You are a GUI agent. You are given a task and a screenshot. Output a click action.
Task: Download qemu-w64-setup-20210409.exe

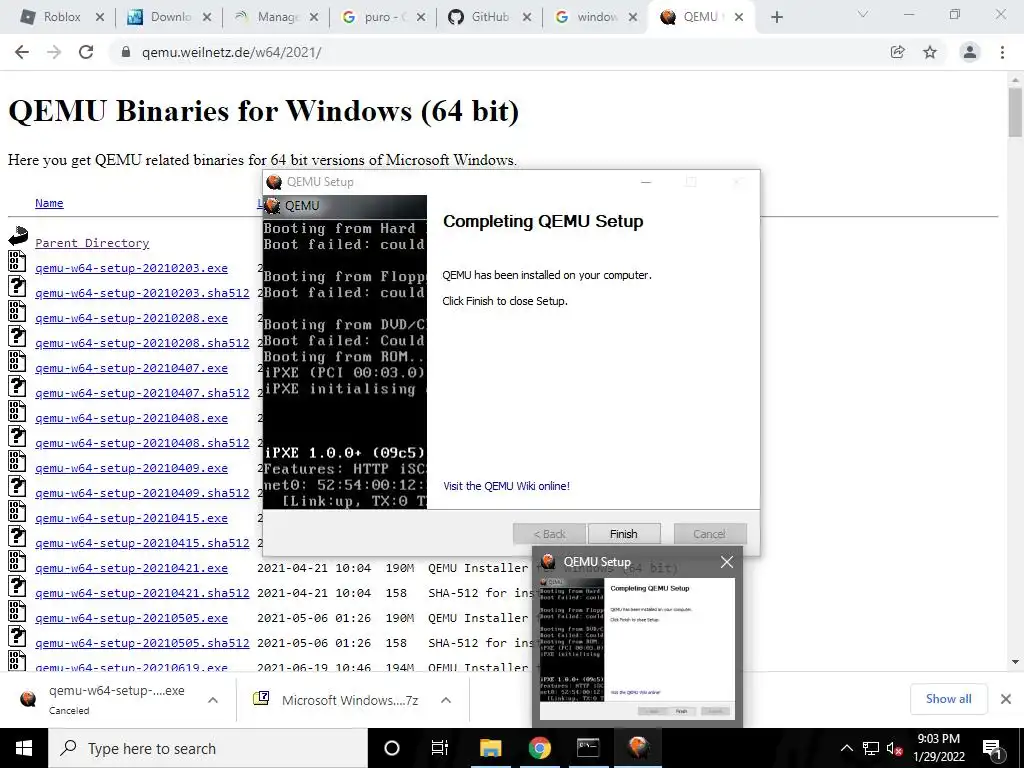pos(131,468)
